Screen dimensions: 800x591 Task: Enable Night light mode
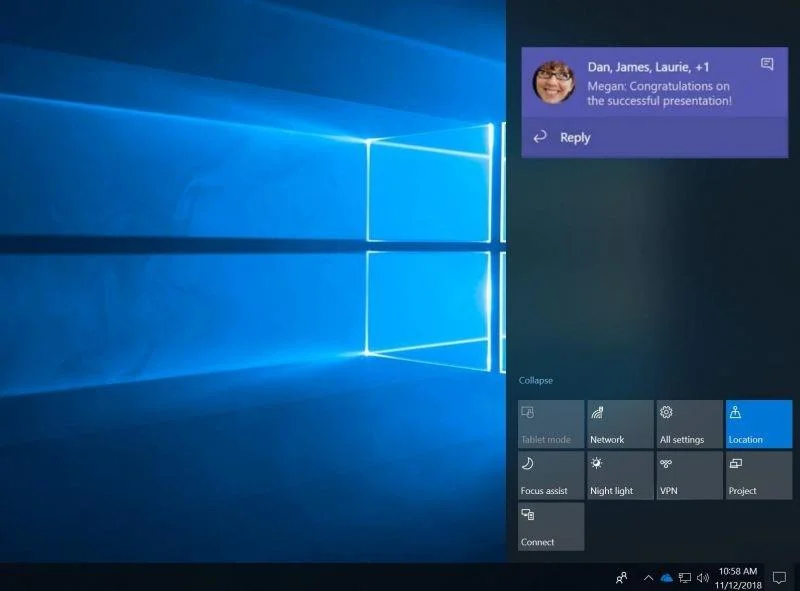coord(618,474)
